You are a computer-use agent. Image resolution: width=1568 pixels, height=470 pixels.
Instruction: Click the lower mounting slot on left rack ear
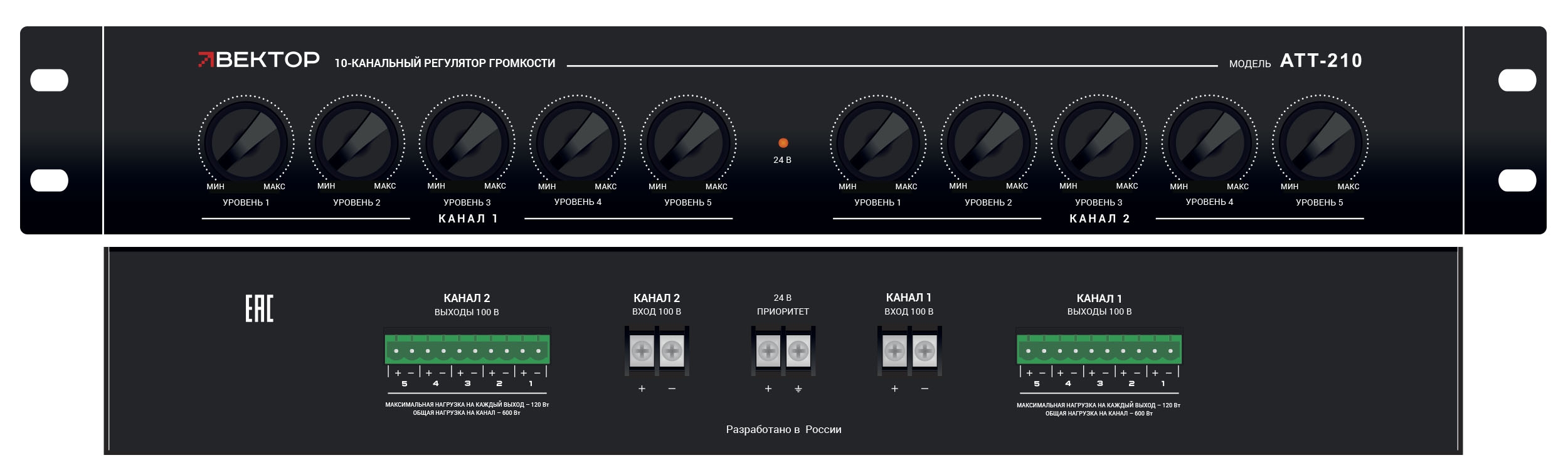point(50,180)
